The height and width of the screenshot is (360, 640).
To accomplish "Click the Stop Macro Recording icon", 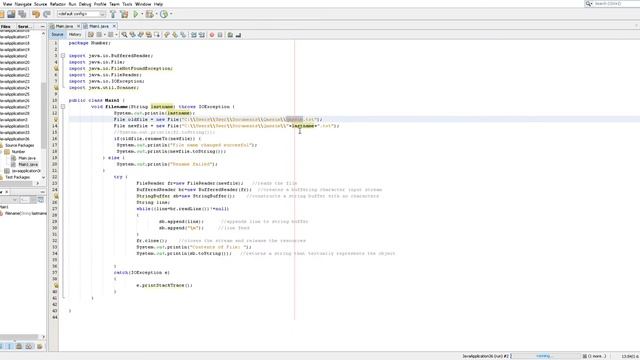I will (220, 35).
